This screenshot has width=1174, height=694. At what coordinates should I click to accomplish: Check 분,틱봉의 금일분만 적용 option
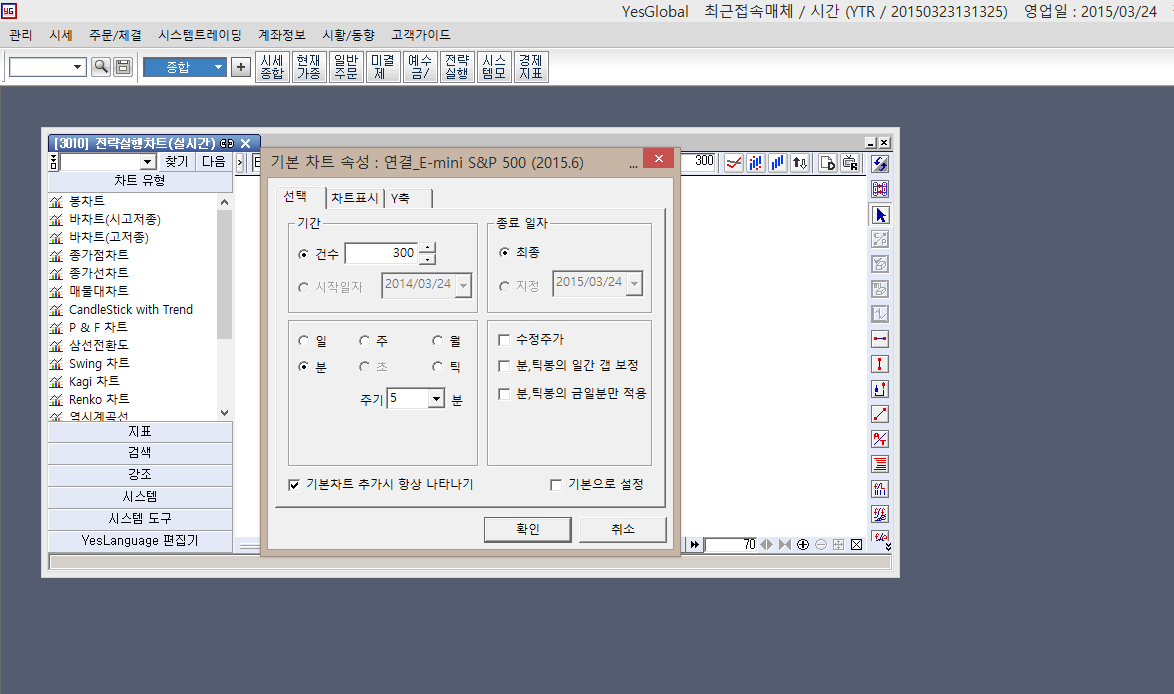pos(504,394)
